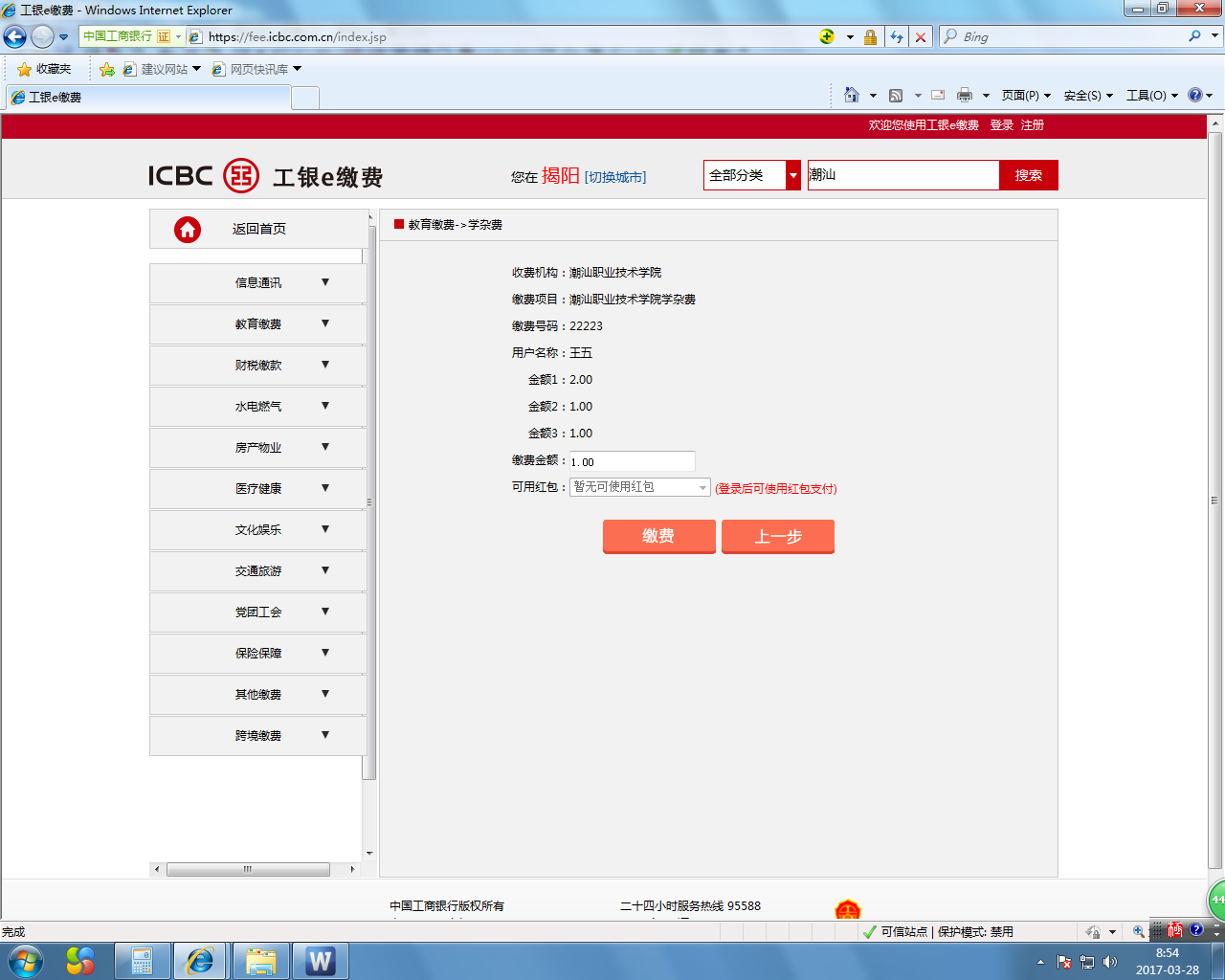
Task: Click the 缴费金额 amount input field
Action: [633, 461]
